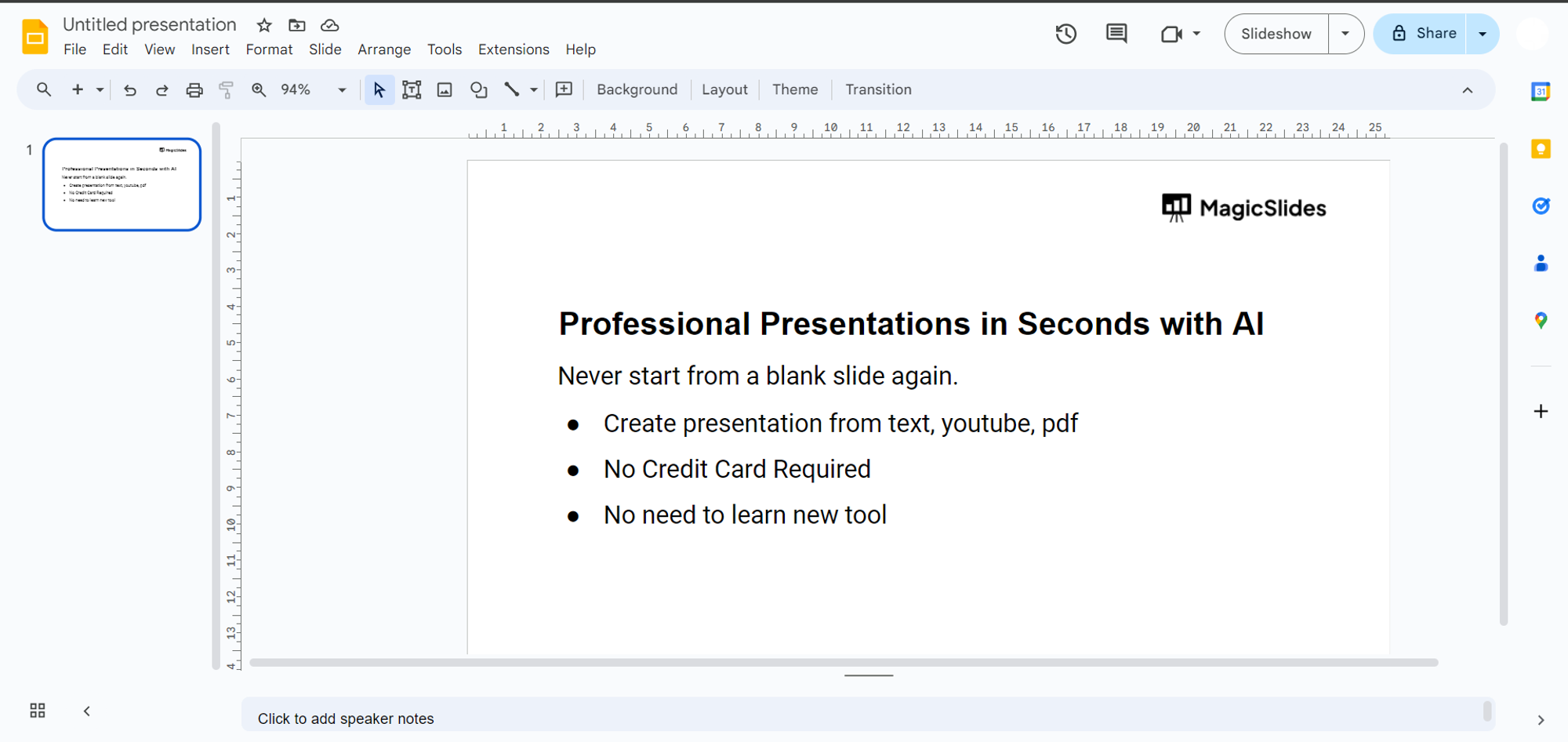Open the File menu
The height and width of the screenshot is (742, 1568).
(75, 49)
